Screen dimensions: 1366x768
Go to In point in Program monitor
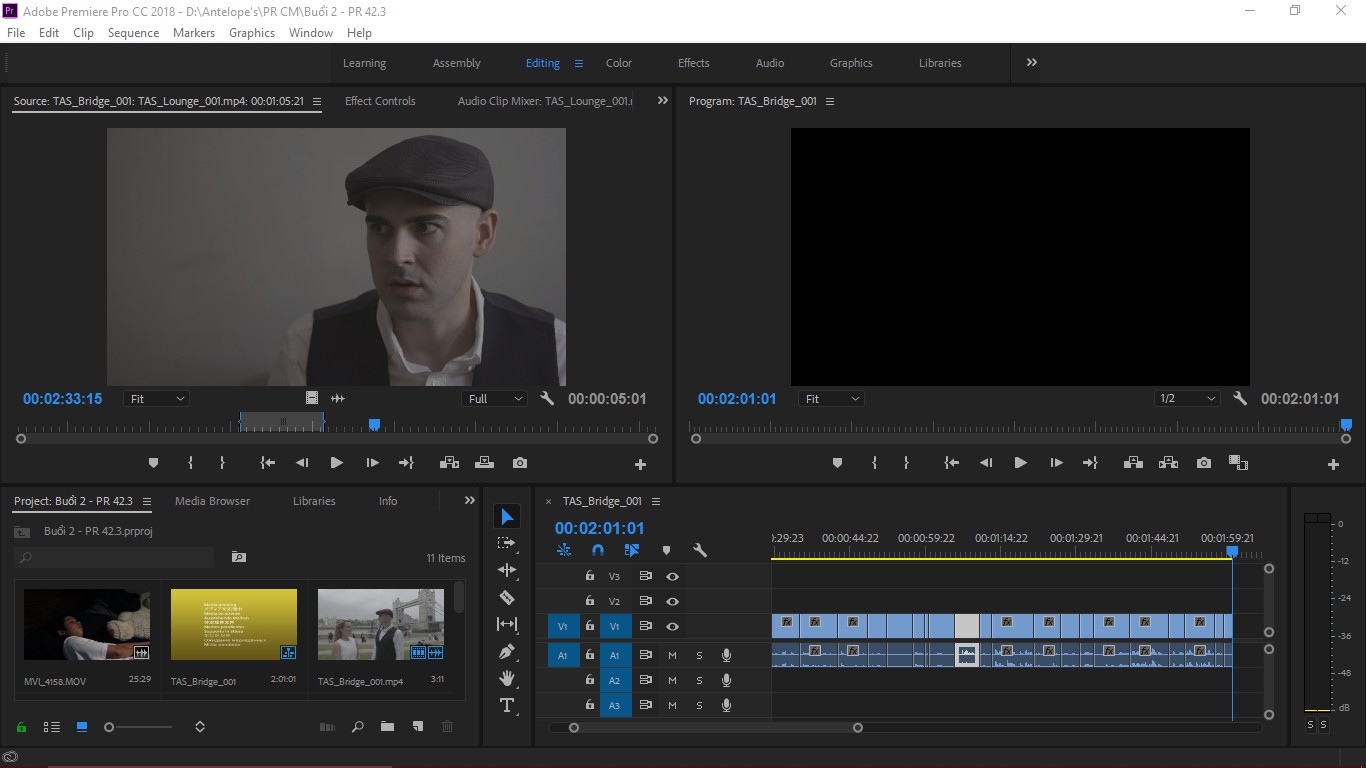[951, 463]
